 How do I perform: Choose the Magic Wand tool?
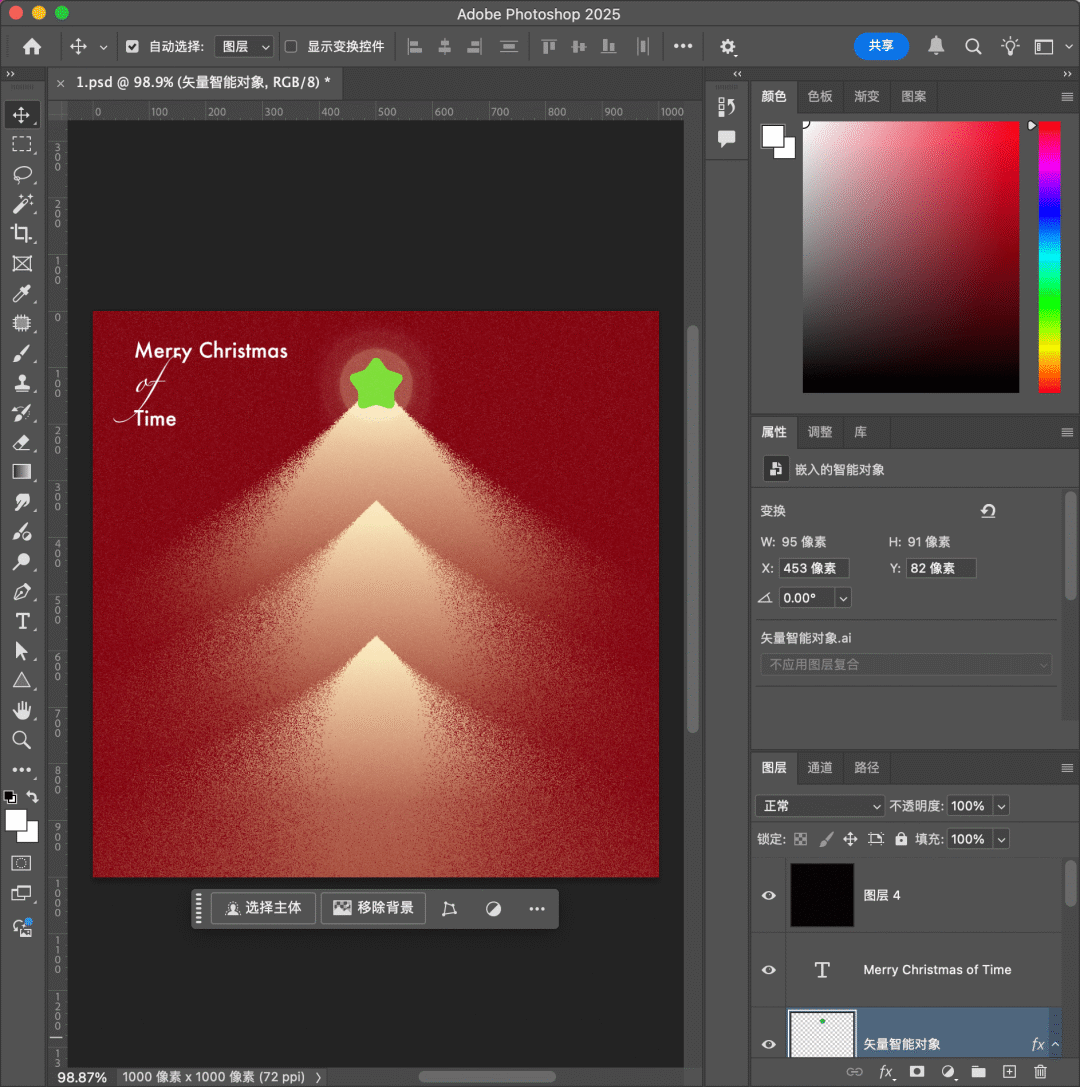point(22,204)
